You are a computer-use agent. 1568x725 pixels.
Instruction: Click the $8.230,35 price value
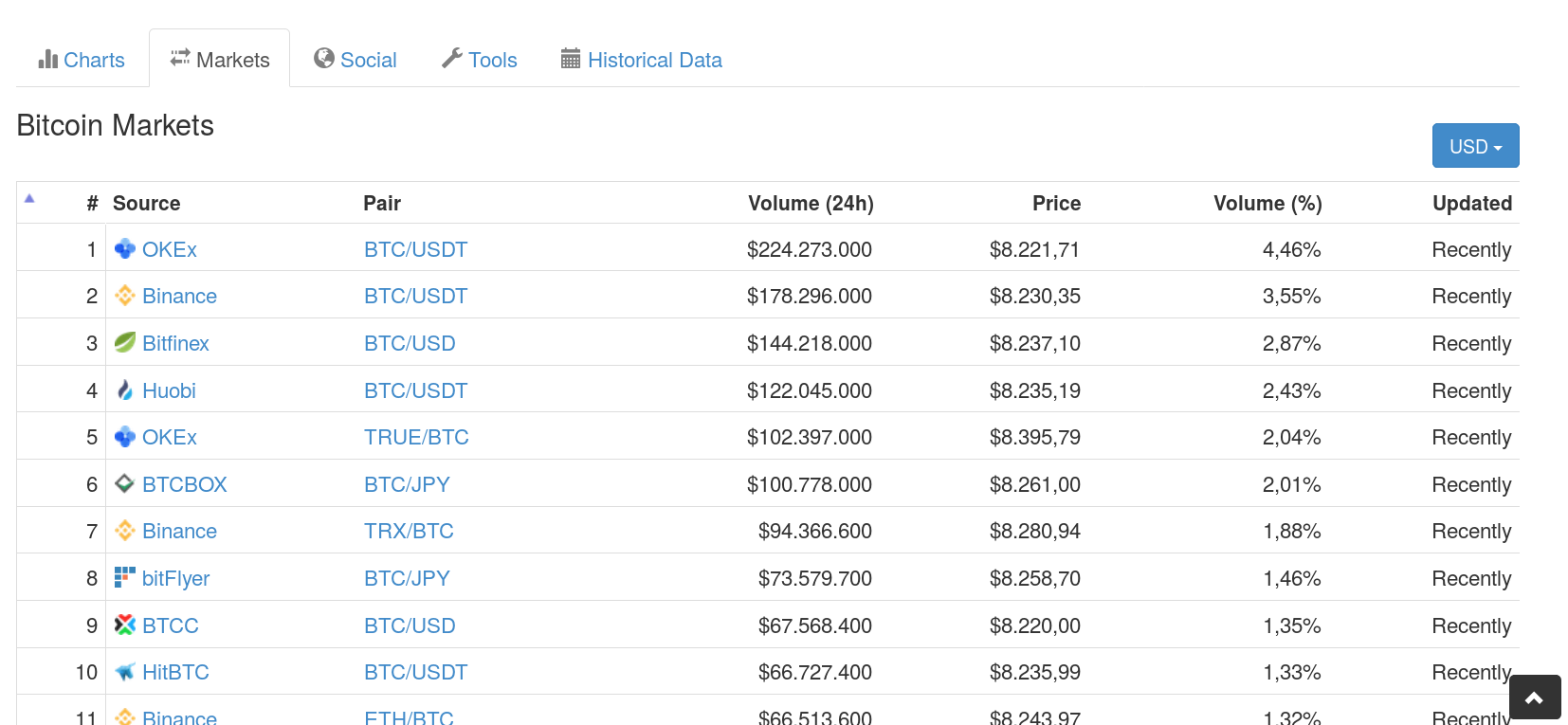(1035, 296)
